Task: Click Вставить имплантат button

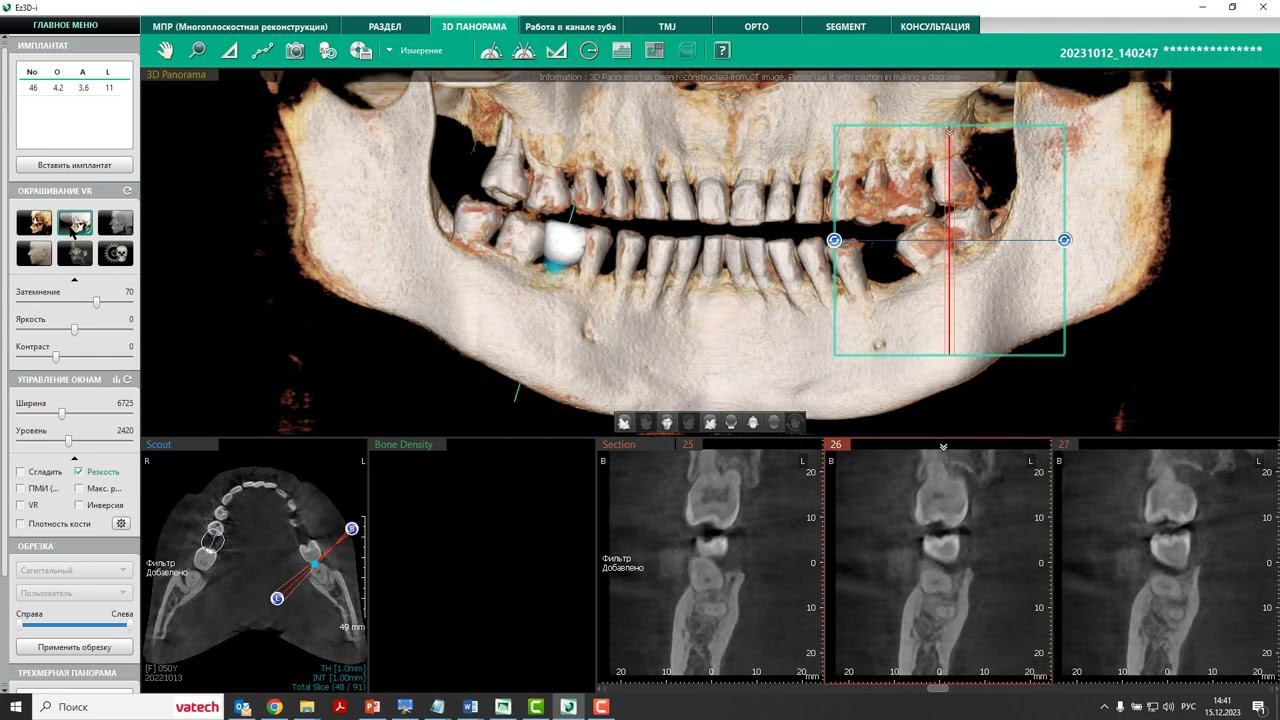Action: (x=74, y=165)
